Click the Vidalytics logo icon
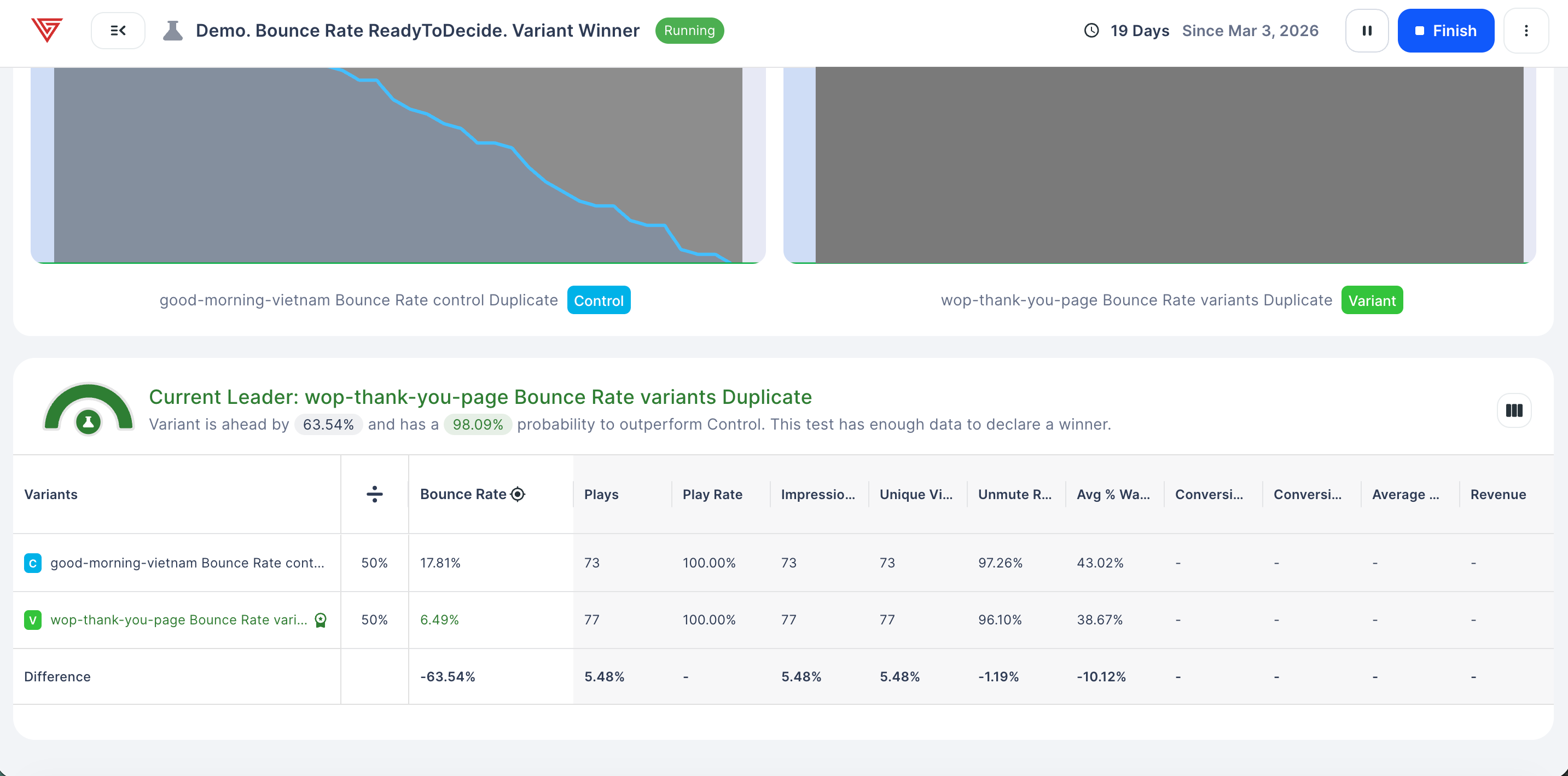Screen dimensions: 1568x776 [x=47, y=30]
